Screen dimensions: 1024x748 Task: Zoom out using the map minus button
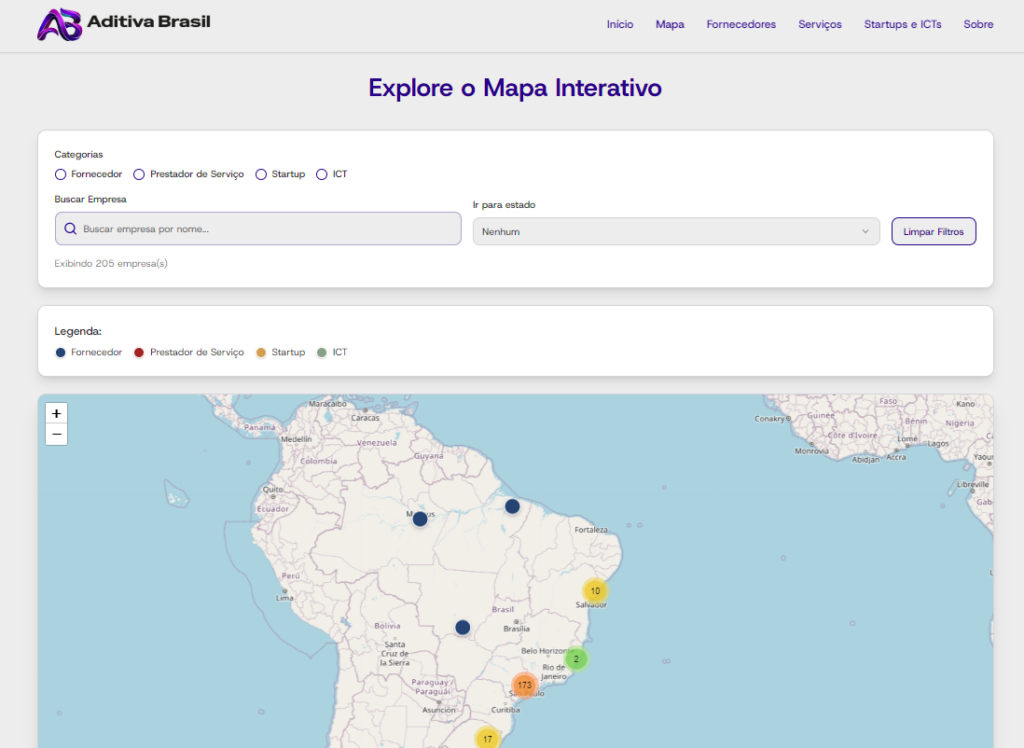56,434
